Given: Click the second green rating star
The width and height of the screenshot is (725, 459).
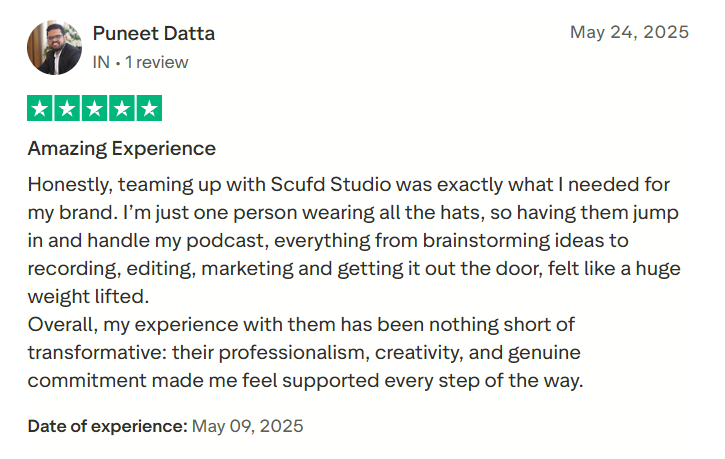Looking at the screenshot, I should point(68,108).
